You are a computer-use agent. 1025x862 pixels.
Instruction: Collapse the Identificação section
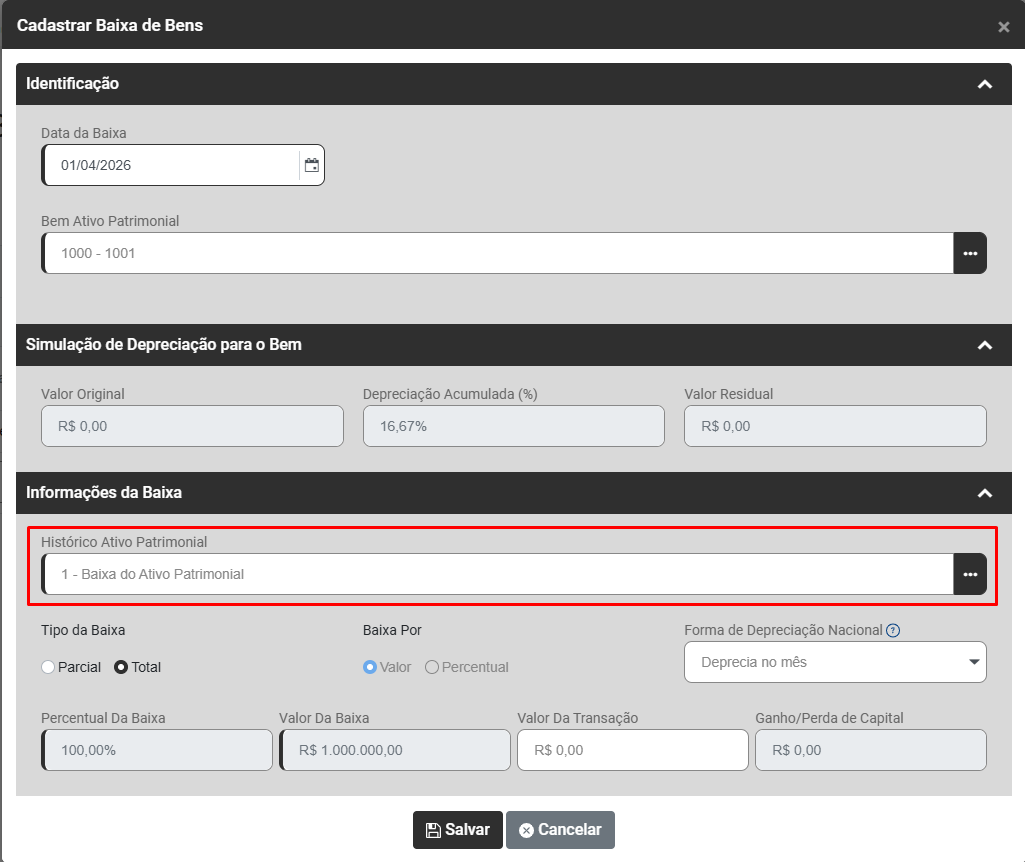tap(984, 84)
